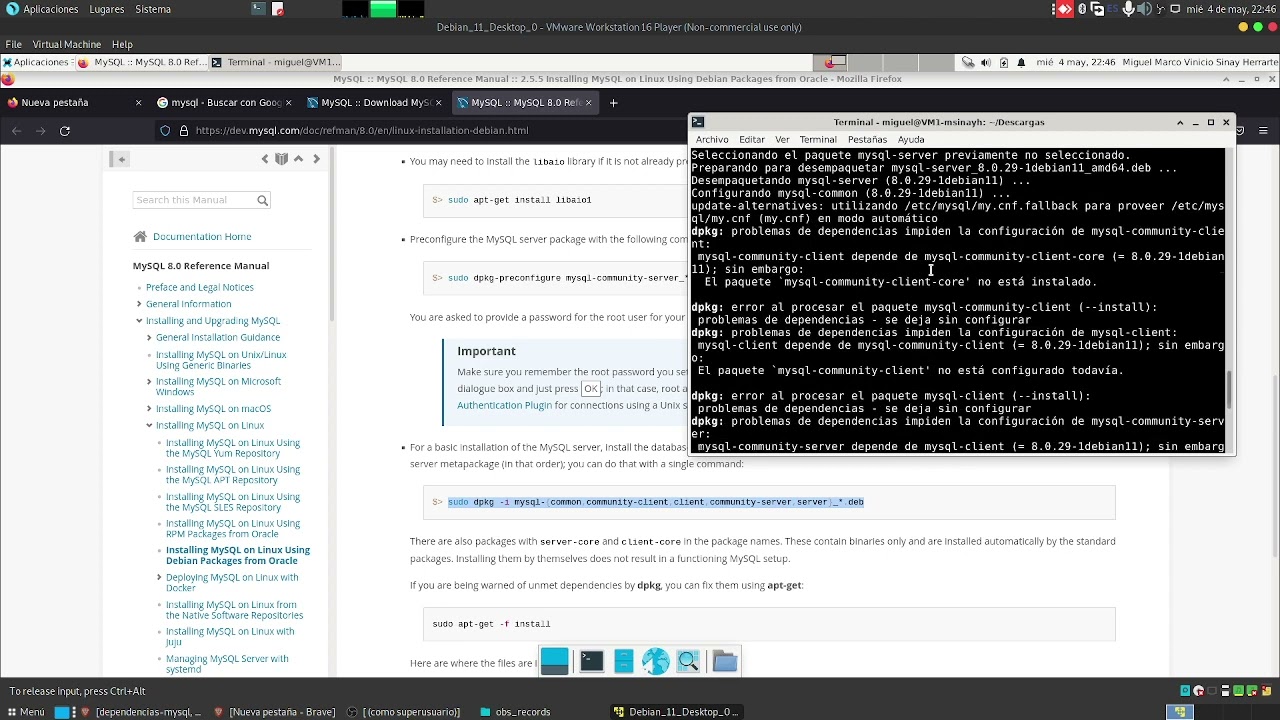Viewport: 1280px width, 720px height.
Task: Open Ayuda menu in Terminal window
Action: pos(911,139)
